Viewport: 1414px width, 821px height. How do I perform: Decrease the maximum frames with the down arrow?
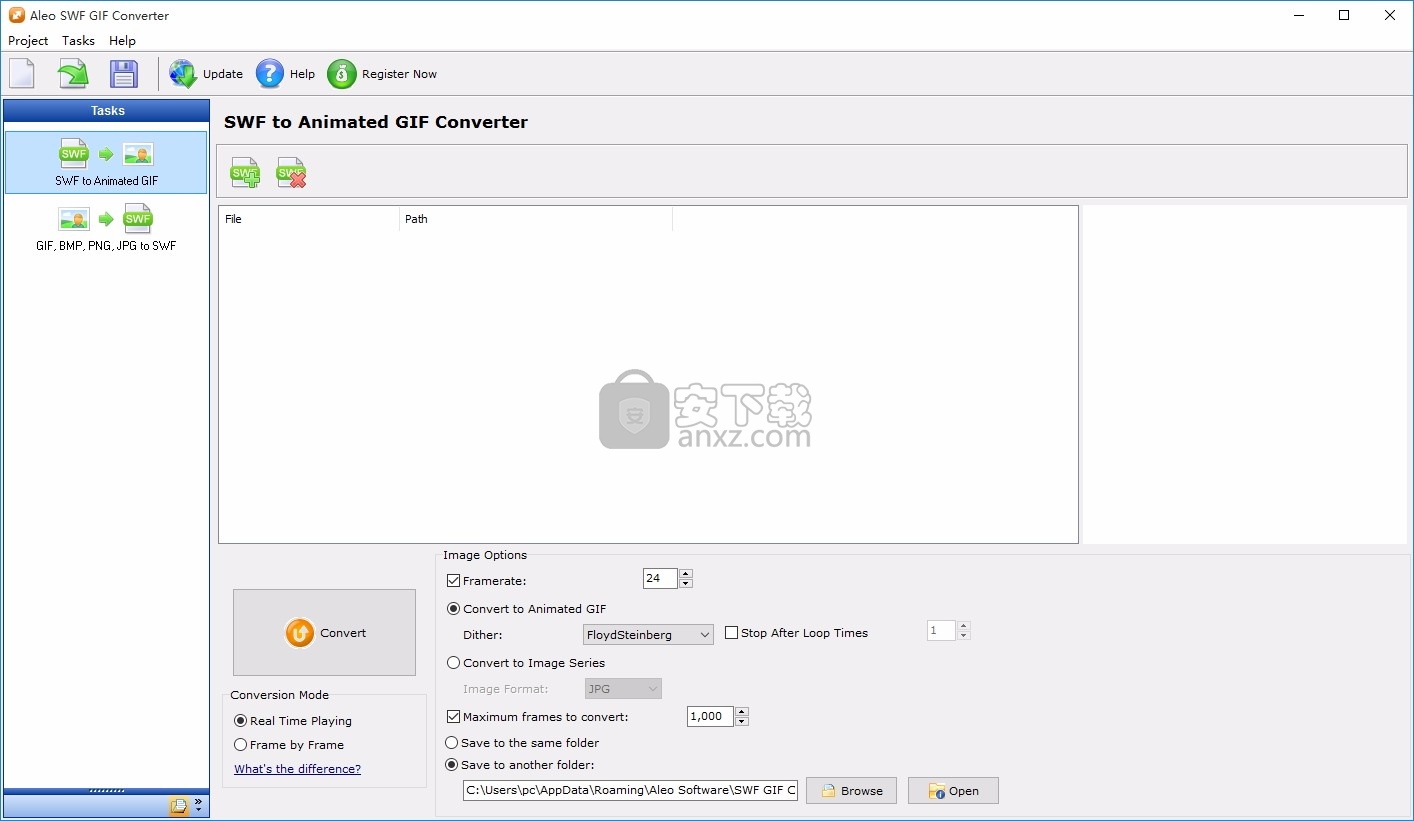(x=741, y=722)
